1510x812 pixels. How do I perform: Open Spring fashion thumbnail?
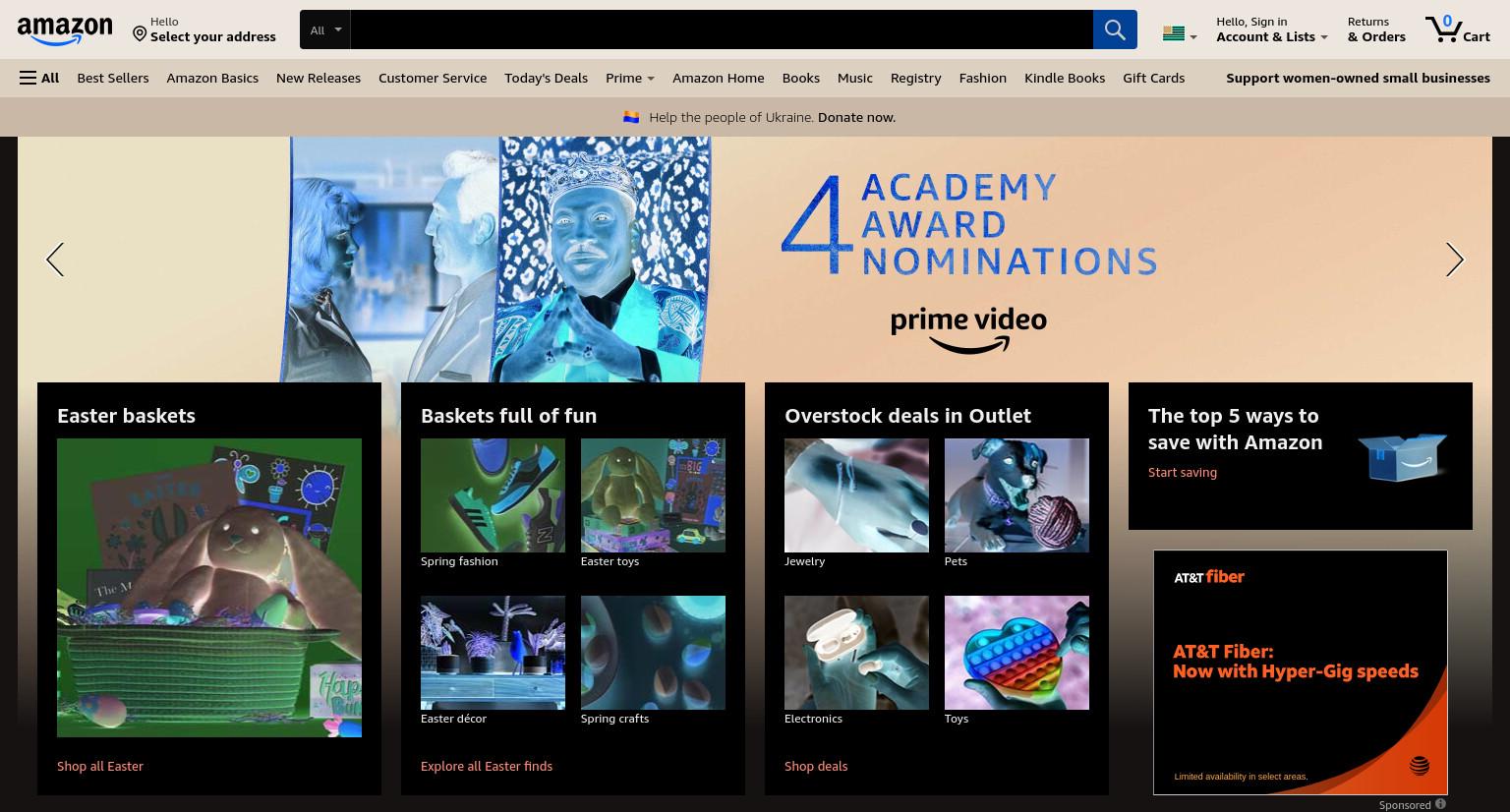point(493,495)
